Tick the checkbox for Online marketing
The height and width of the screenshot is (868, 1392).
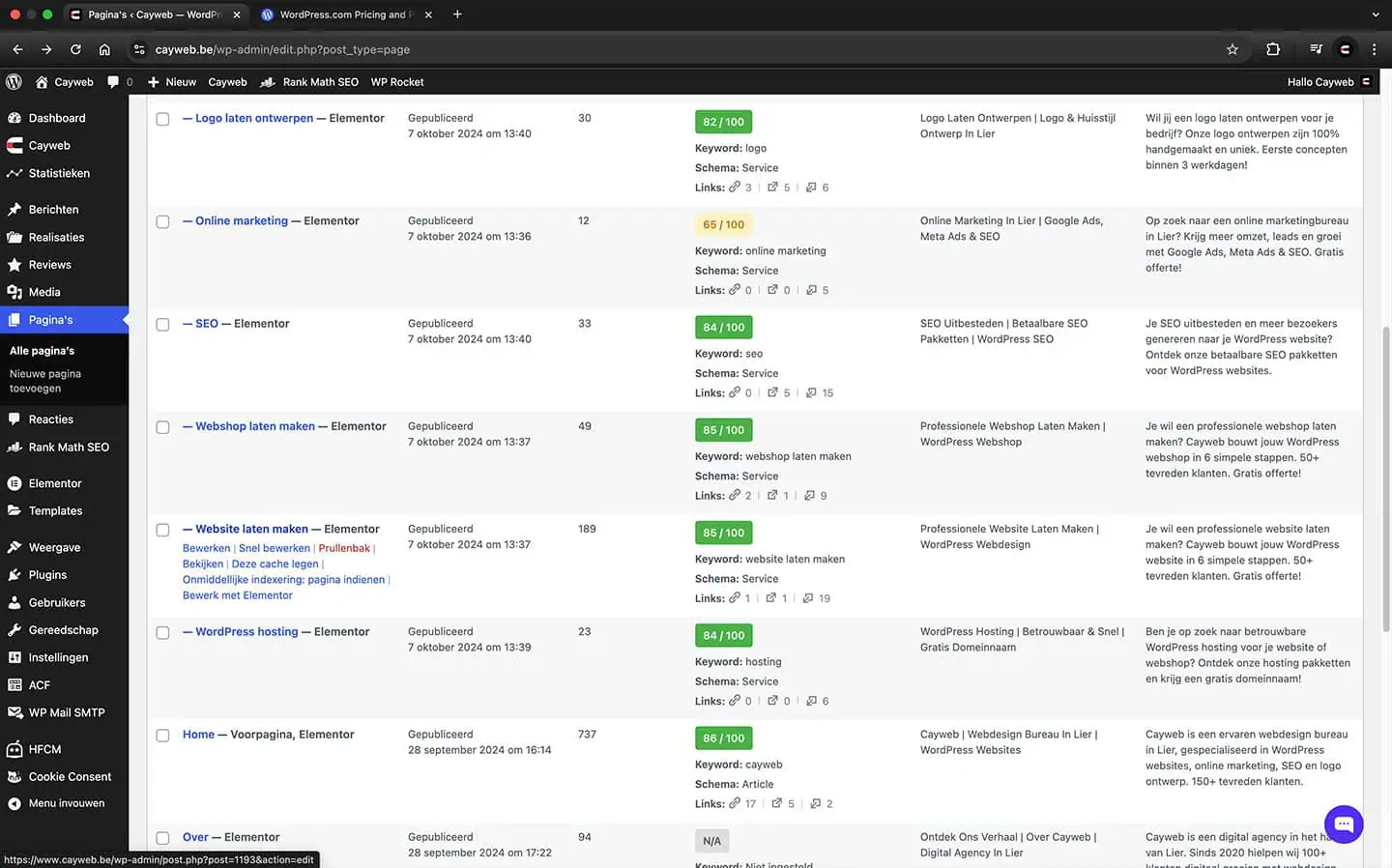point(162,221)
